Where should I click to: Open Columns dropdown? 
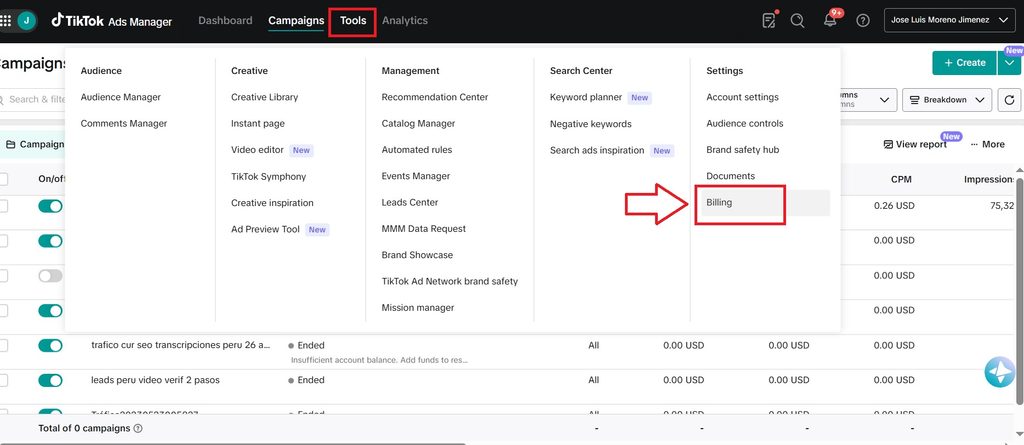[x=867, y=100]
